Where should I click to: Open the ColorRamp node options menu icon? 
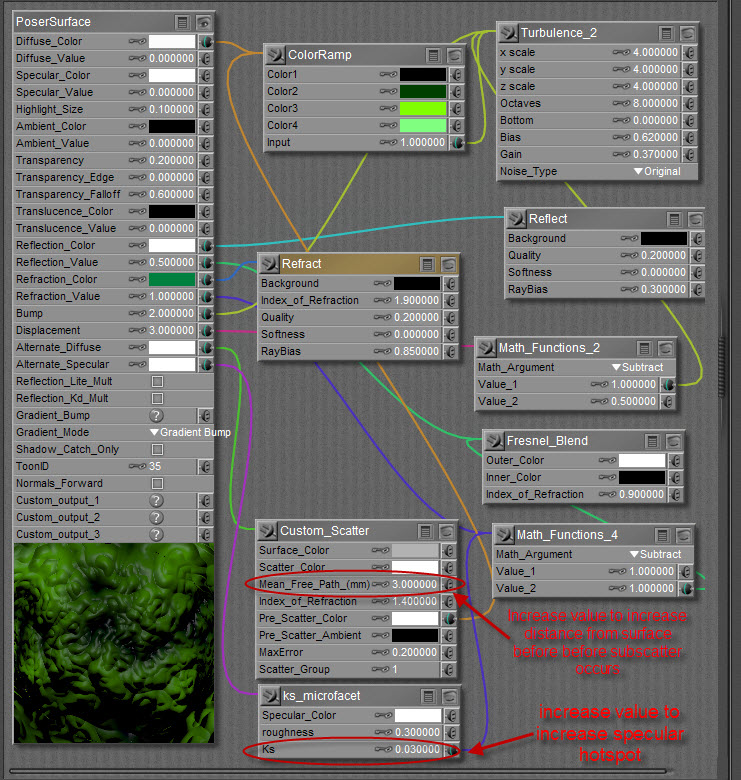pos(433,55)
